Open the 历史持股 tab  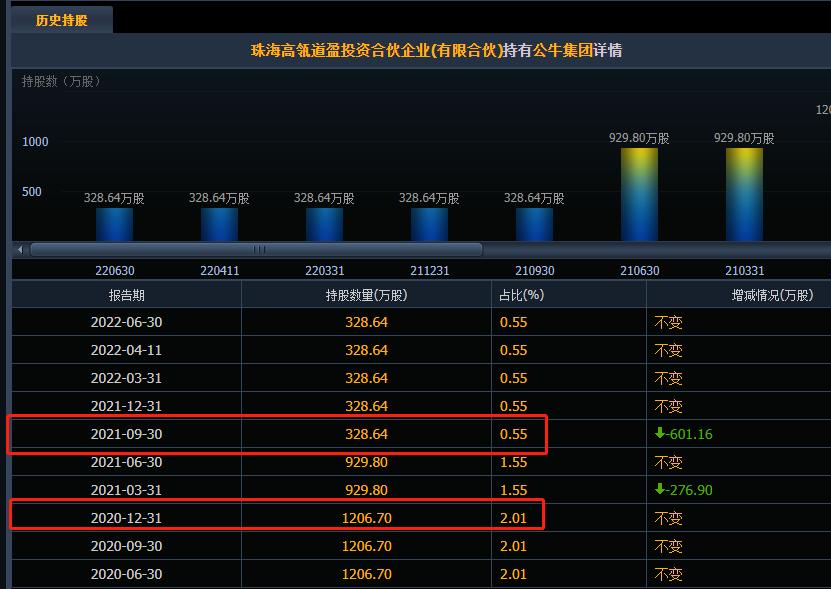click(x=61, y=20)
